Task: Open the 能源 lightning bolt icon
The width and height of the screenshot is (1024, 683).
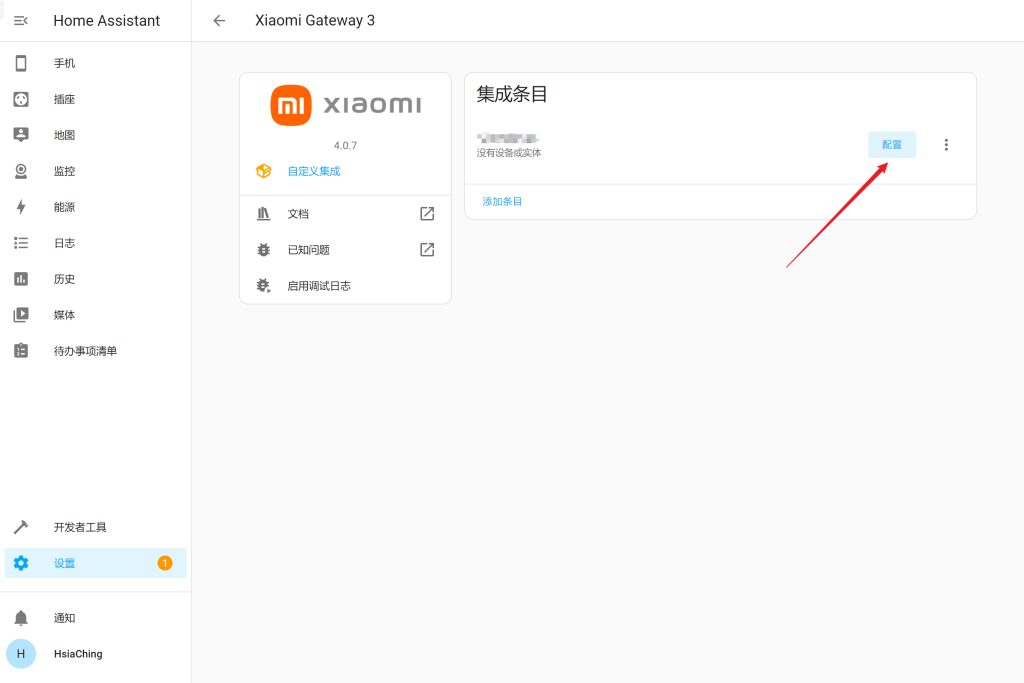Action: tap(21, 207)
